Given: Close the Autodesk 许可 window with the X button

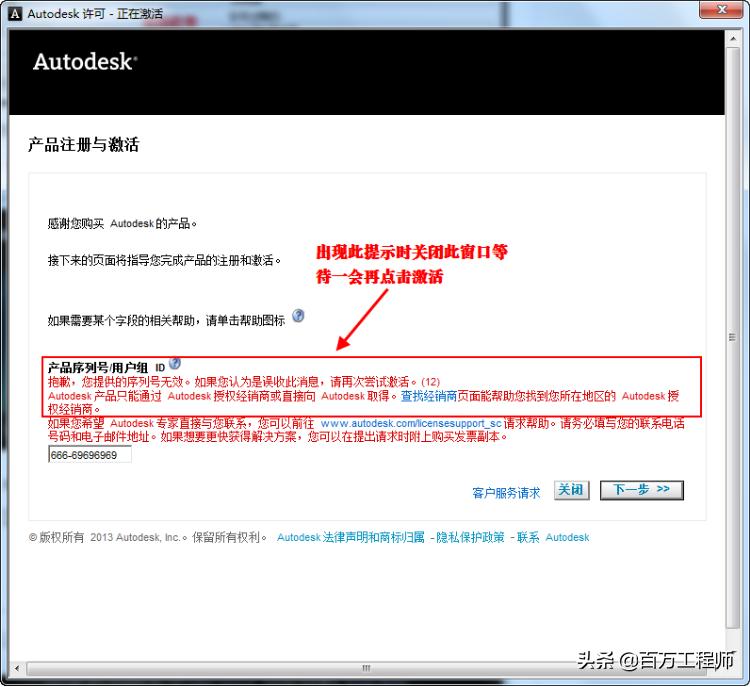Looking at the screenshot, I should pyautogui.click(x=723, y=9).
